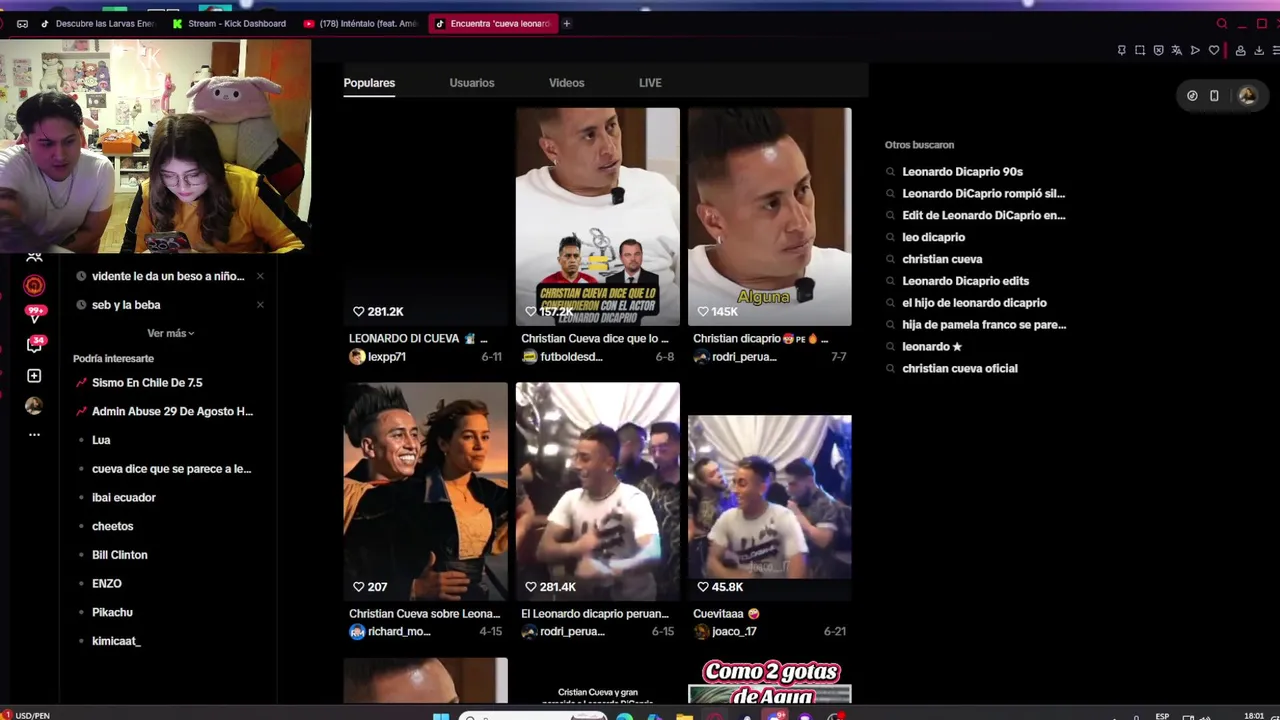
Task: Remove 'vidente le da un beso' recent search
Action: tap(260, 276)
